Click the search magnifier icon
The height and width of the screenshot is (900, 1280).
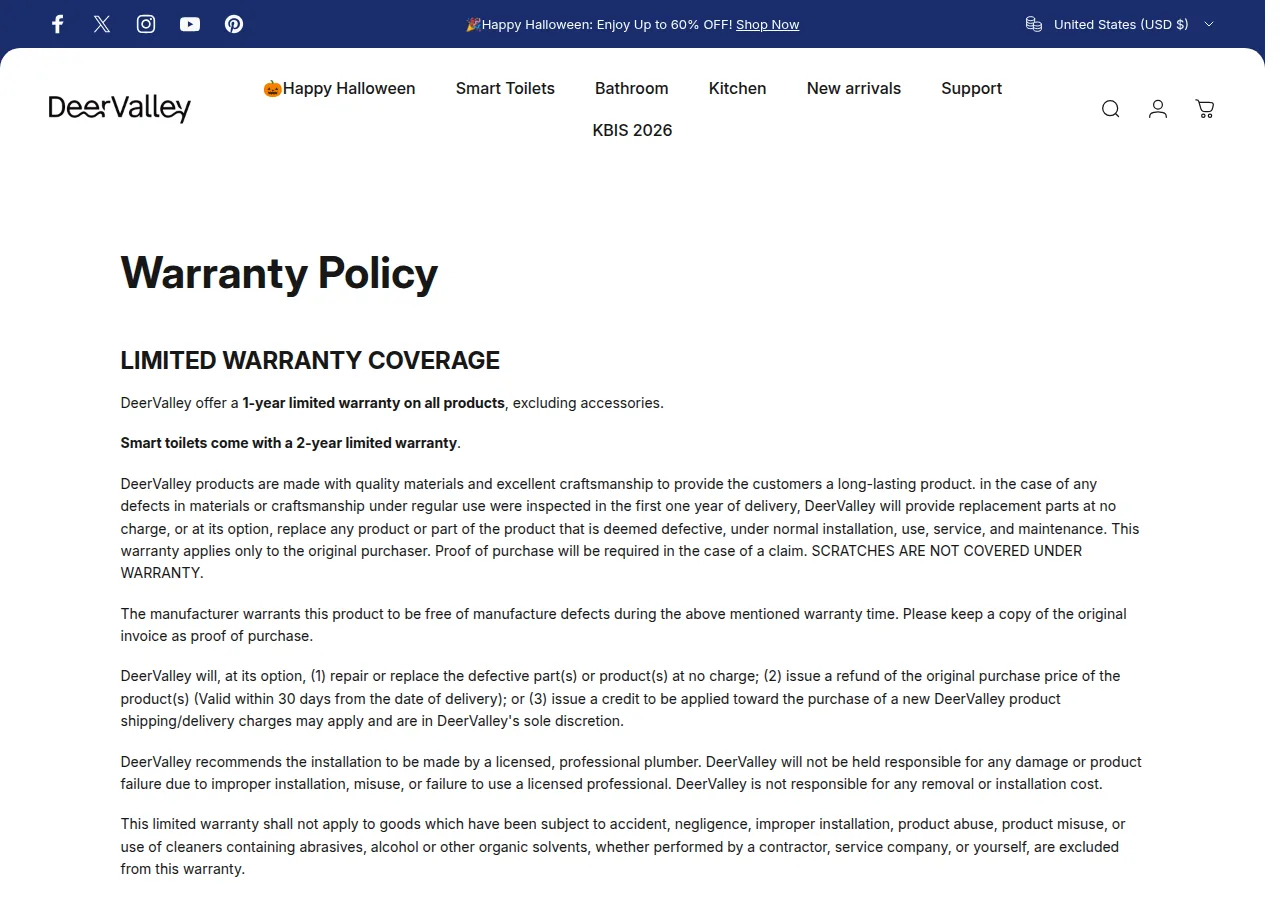[x=1110, y=109]
